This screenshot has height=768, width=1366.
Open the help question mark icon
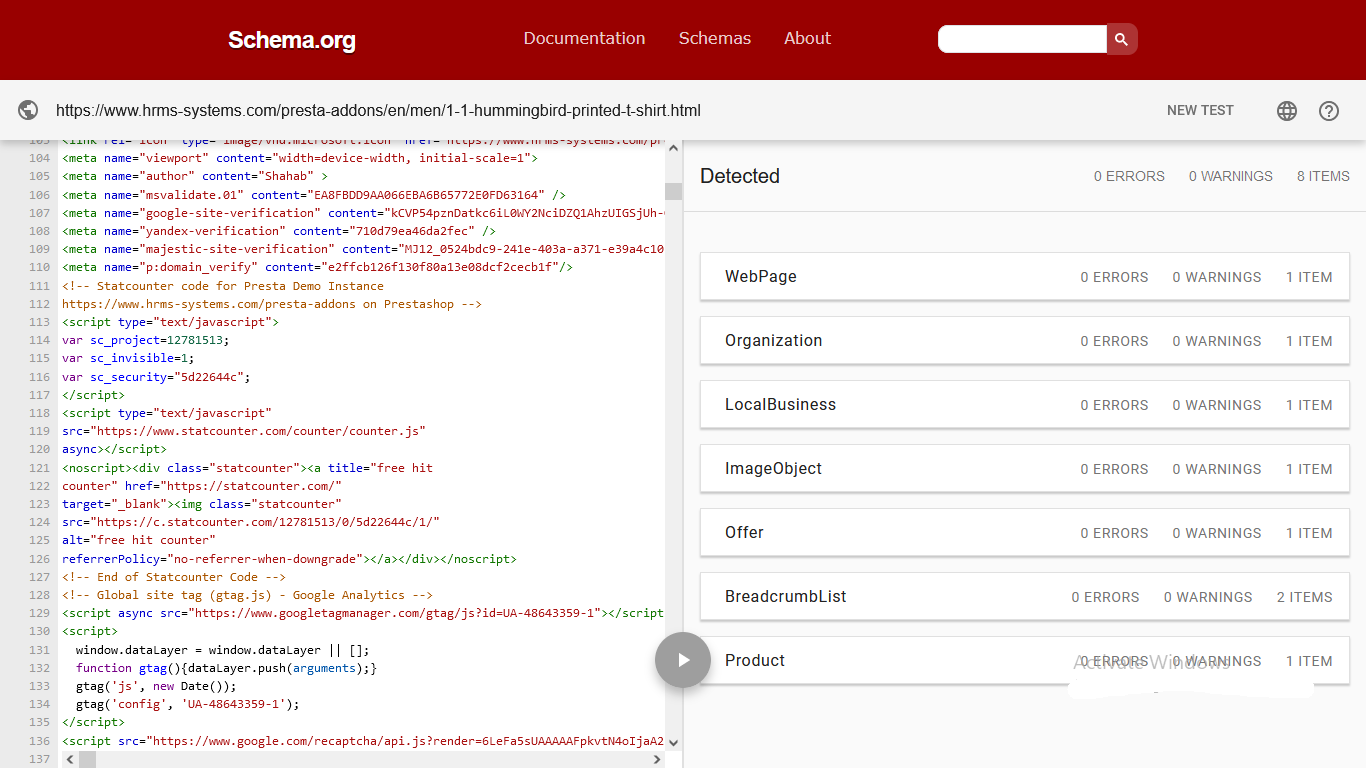click(x=1329, y=111)
